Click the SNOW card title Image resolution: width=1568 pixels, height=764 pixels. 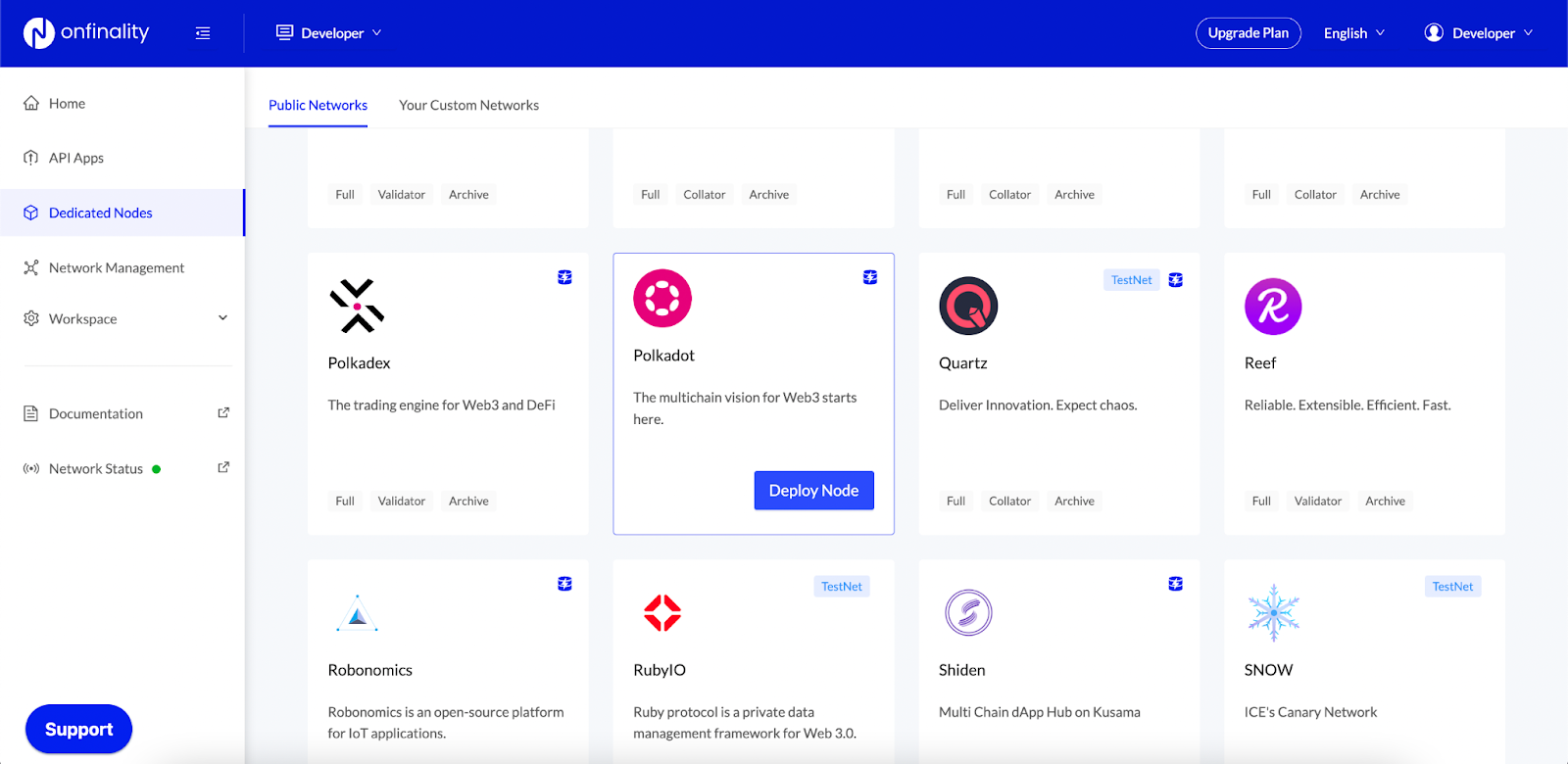pyautogui.click(x=1268, y=670)
